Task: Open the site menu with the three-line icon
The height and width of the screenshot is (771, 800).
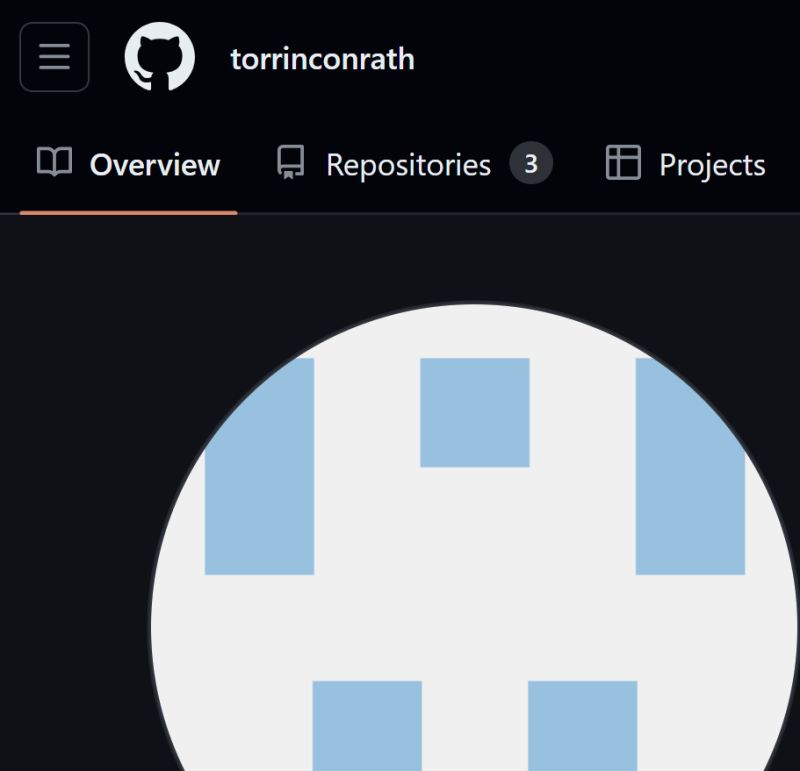Action: [53, 57]
